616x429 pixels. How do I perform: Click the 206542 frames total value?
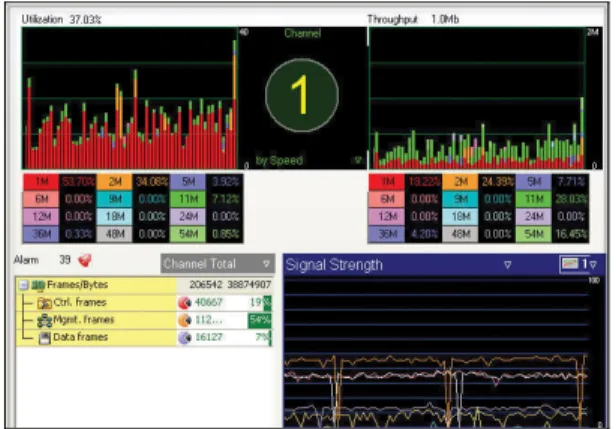click(x=206, y=285)
